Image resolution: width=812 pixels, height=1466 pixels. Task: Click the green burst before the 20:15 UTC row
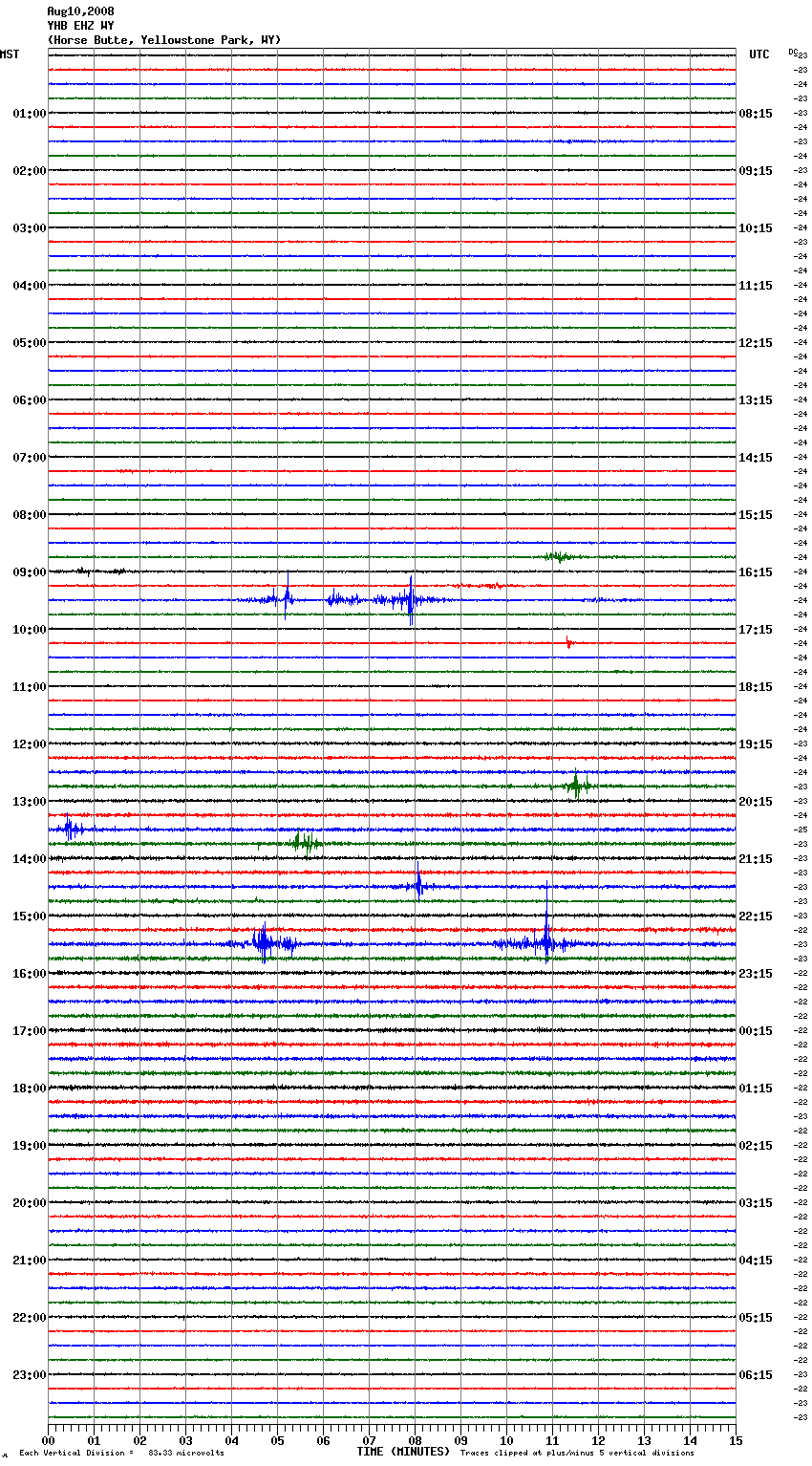coord(577,786)
